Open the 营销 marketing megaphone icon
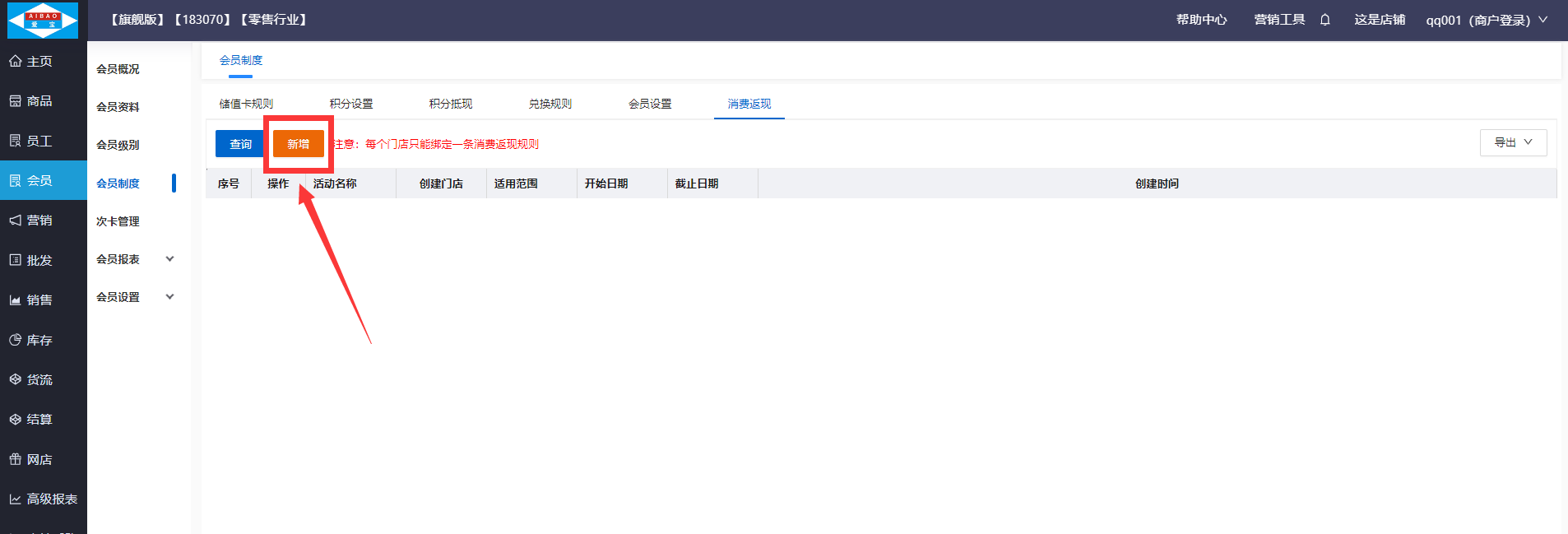Image resolution: width=1568 pixels, height=534 pixels. point(15,221)
